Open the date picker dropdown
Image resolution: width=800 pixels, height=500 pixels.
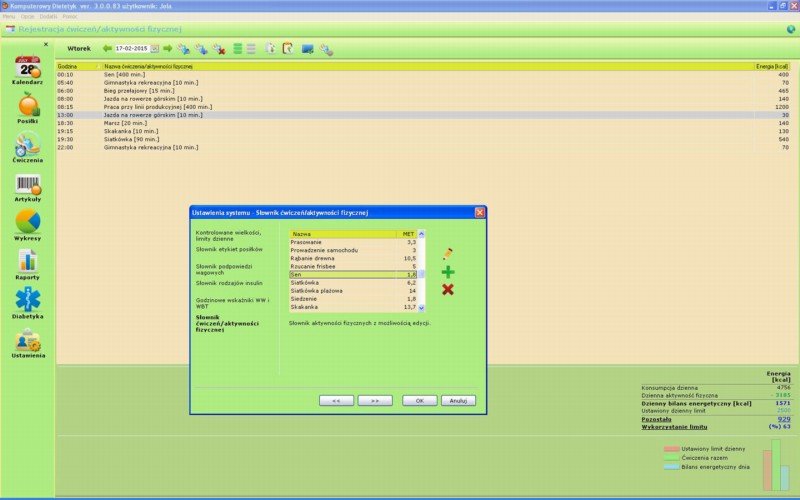tap(155, 48)
